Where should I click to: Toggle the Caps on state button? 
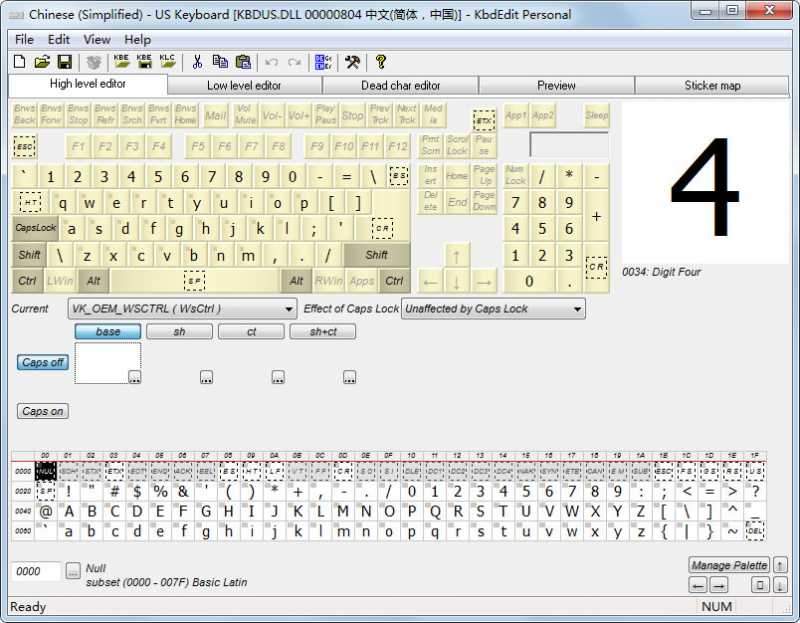coord(43,411)
